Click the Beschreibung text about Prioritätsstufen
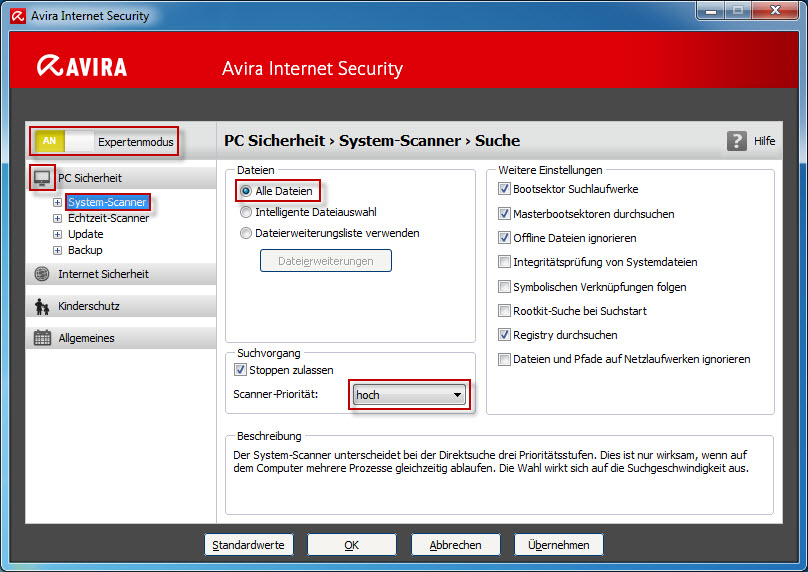Viewport: 808px width, 572px height. [x=491, y=462]
